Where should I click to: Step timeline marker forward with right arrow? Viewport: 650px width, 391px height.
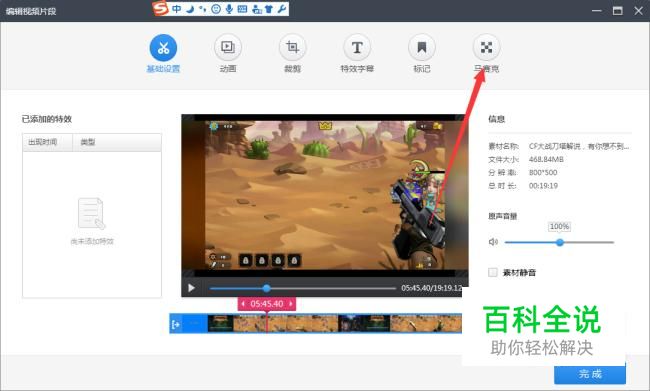pyautogui.click(x=291, y=304)
